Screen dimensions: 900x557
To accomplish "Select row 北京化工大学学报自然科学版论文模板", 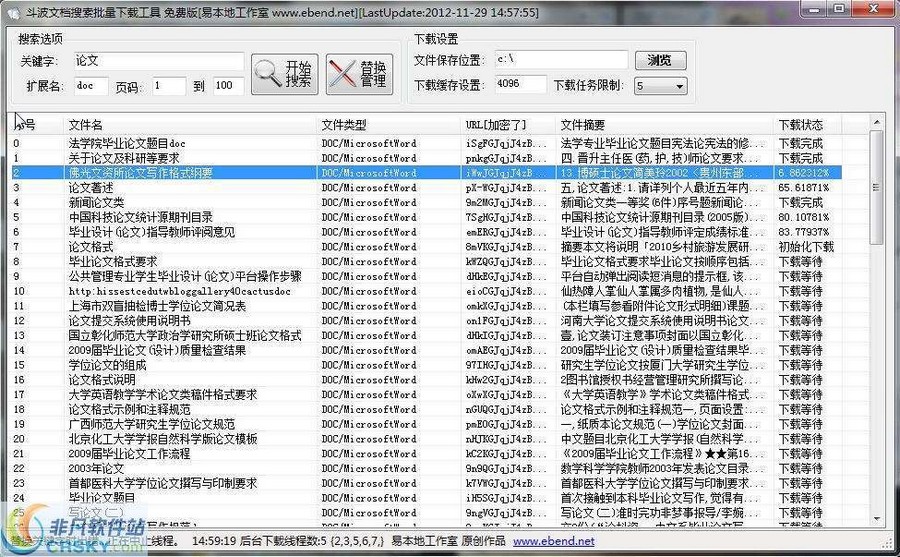I will point(426,439).
